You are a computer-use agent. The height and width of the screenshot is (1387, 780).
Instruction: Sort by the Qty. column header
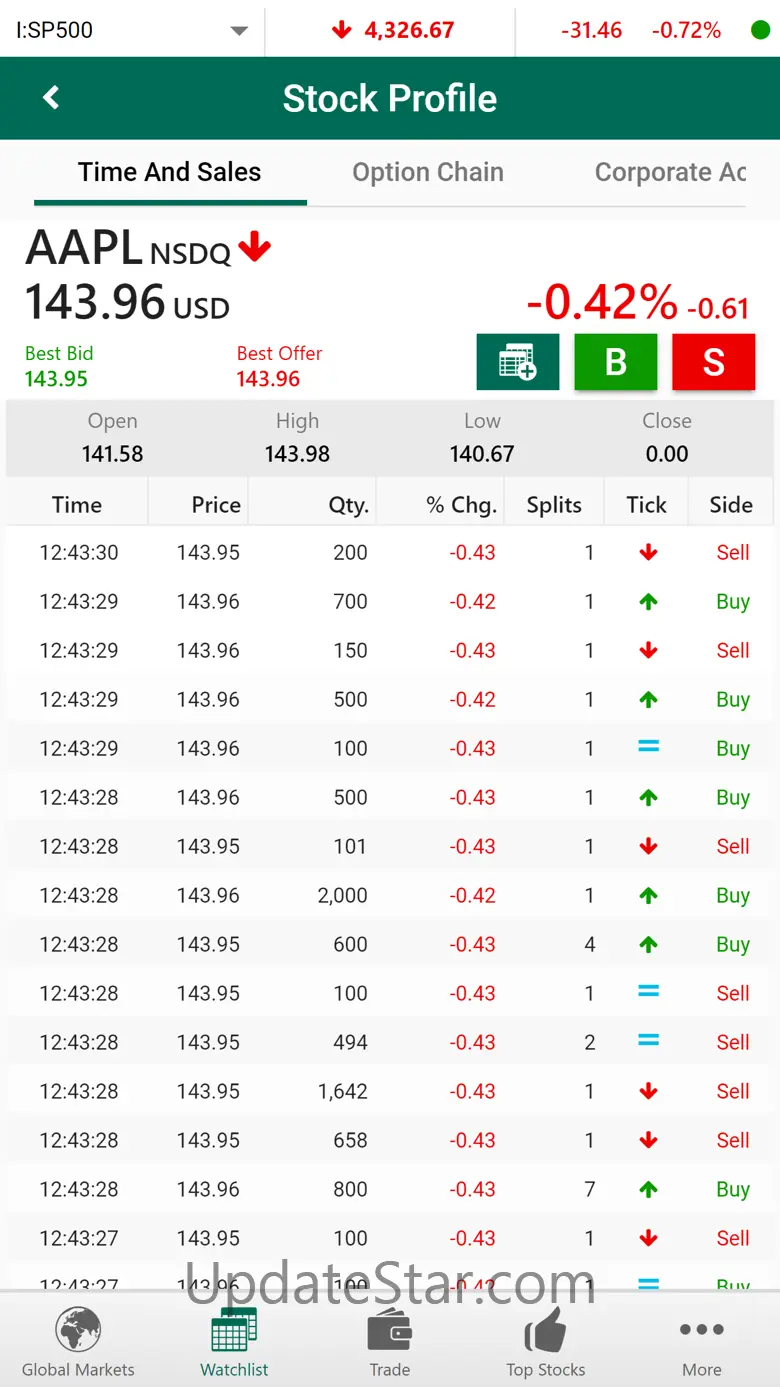tap(348, 505)
